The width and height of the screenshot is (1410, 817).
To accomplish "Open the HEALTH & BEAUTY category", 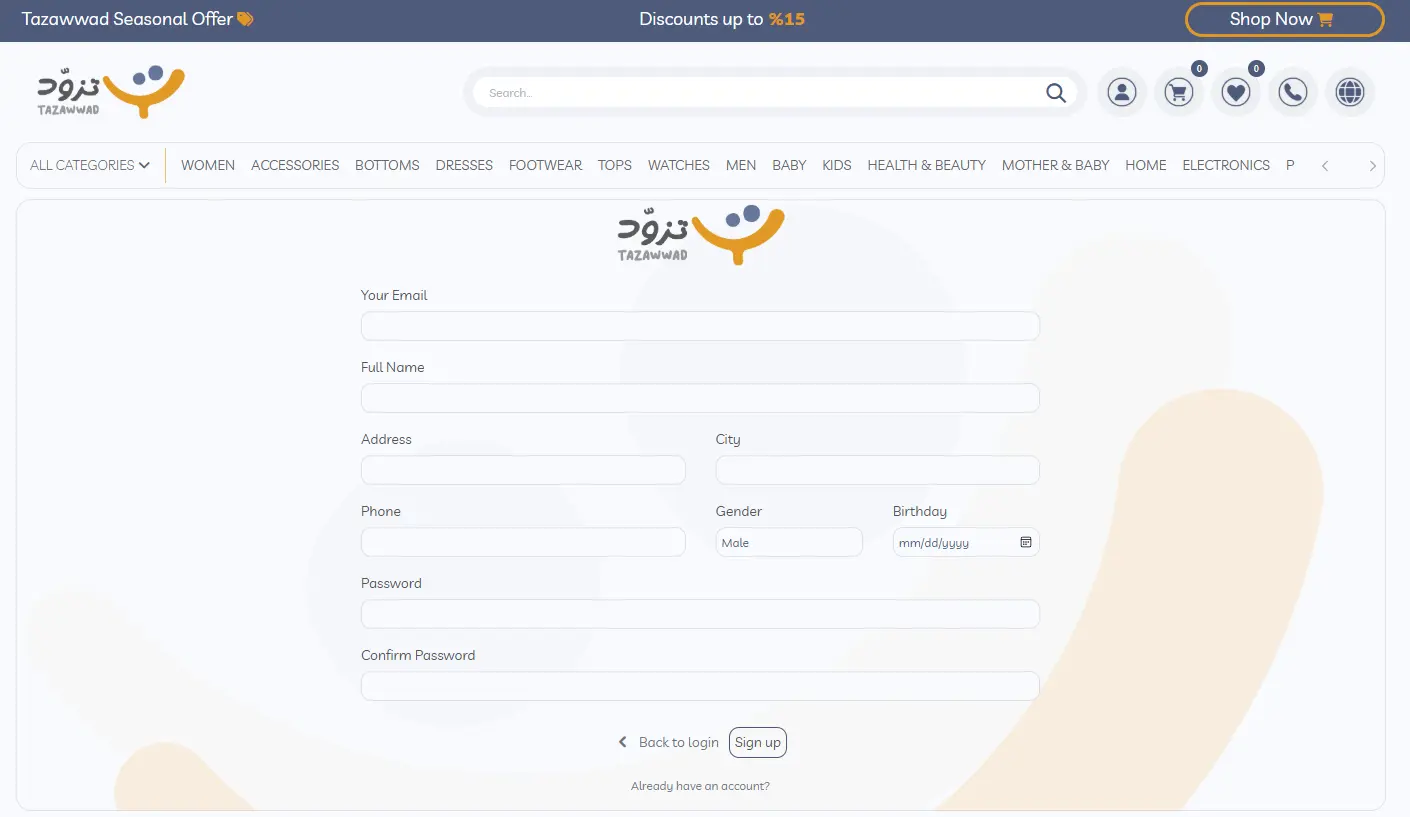I will coord(927,165).
